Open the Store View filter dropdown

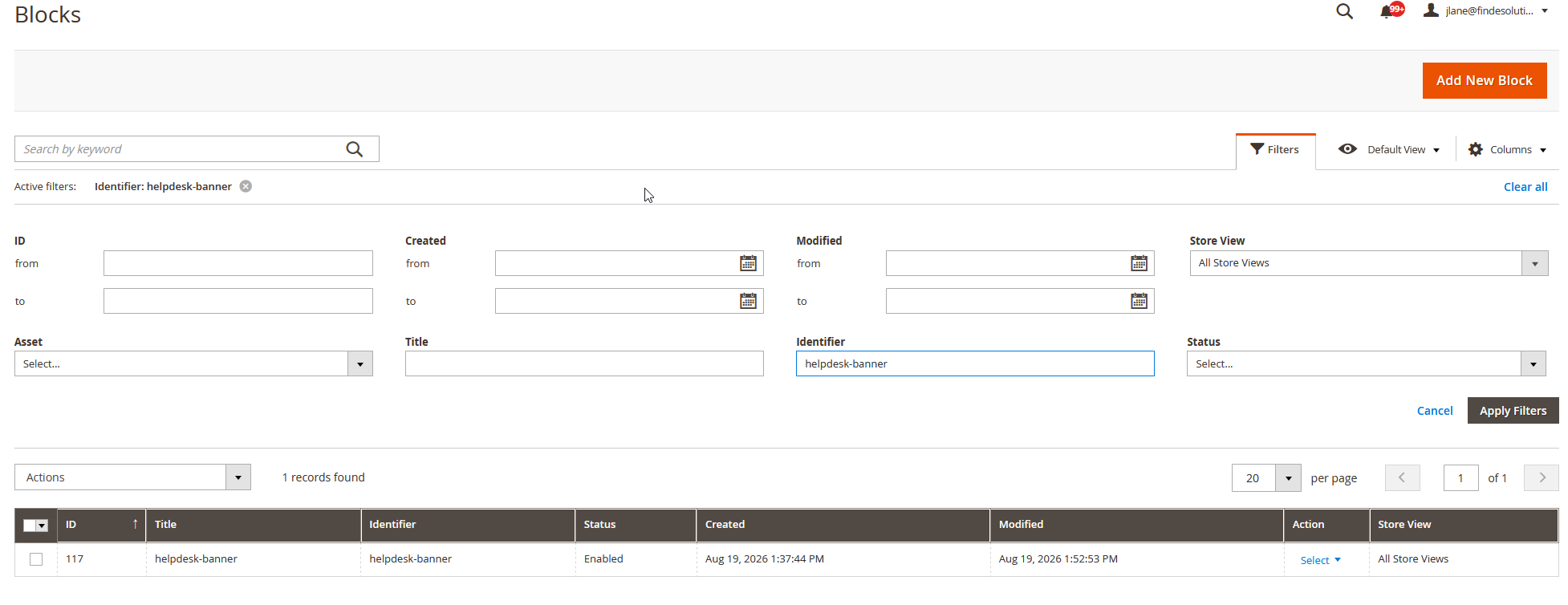(x=1368, y=263)
